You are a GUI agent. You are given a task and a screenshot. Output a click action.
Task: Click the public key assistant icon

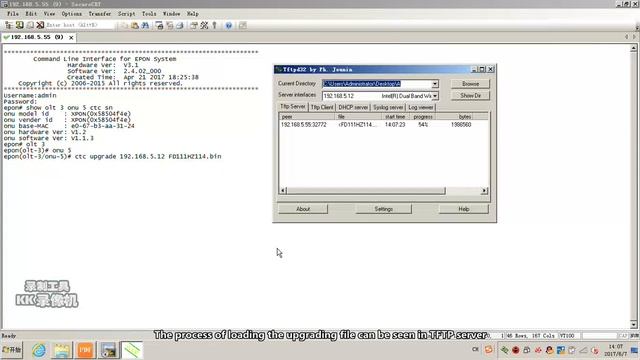[x=214, y=25]
